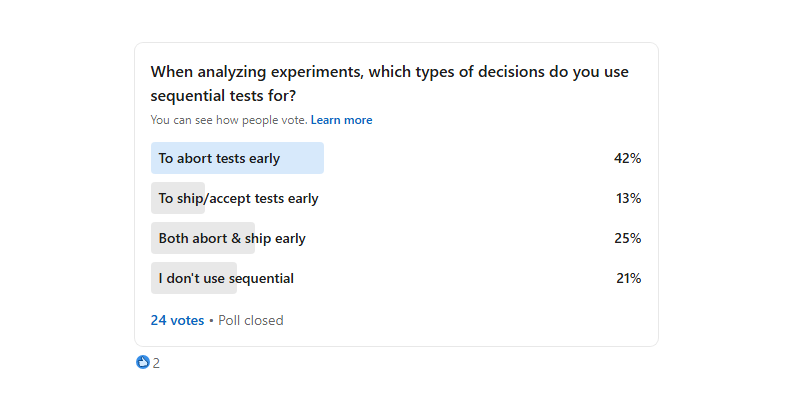Click the "Poll closed" status text
The height and width of the screenshot is (412, 800).
click(x=251, y=321)
